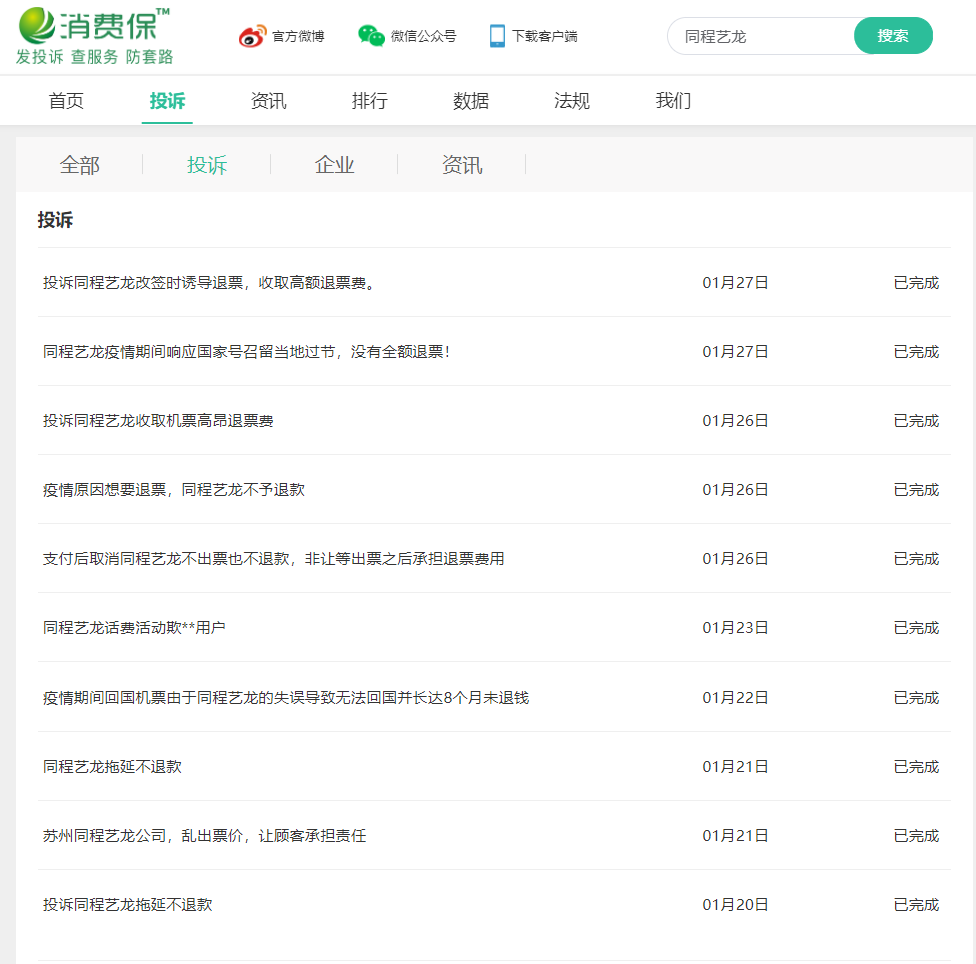Click the 消费保 logo

click(x=94, y=35)
